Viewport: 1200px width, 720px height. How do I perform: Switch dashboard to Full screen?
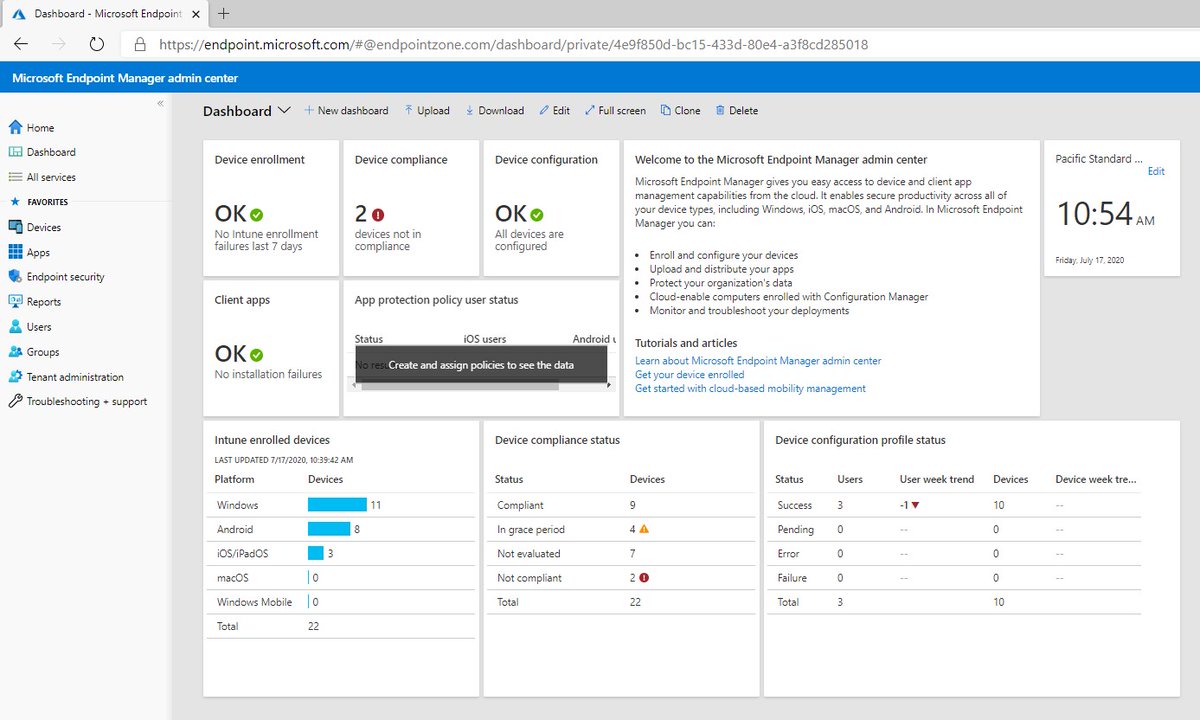pyautogui.click(x=615, y=111)
